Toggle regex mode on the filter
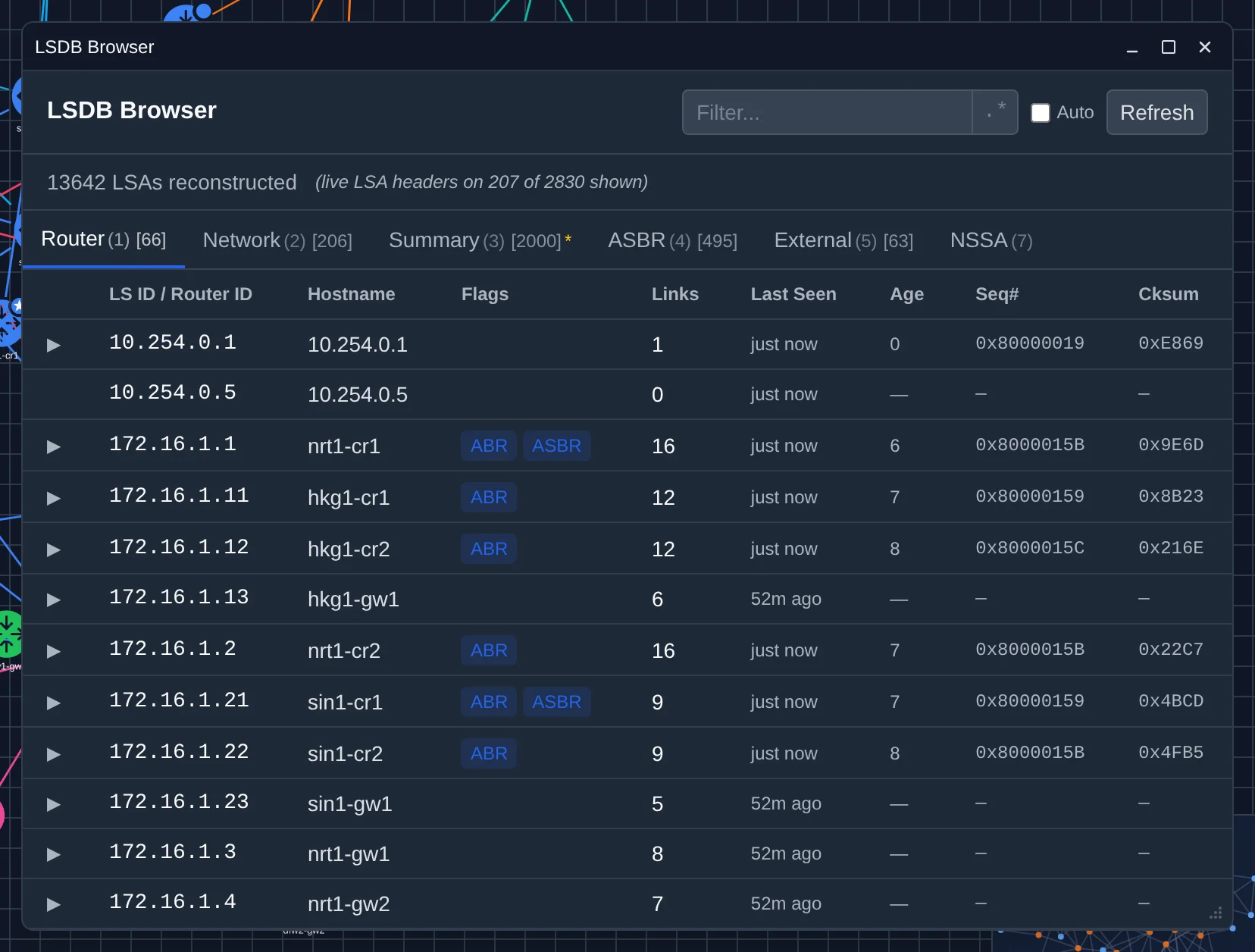 995,112
